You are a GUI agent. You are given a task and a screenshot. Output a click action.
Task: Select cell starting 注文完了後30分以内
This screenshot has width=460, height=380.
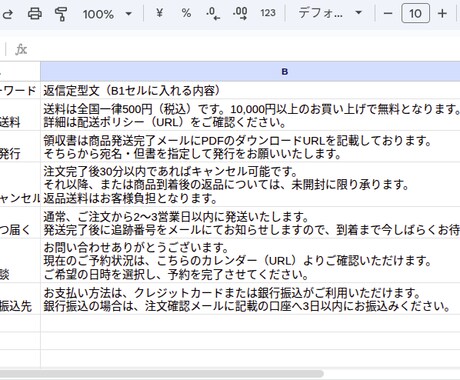coord(250,184)
